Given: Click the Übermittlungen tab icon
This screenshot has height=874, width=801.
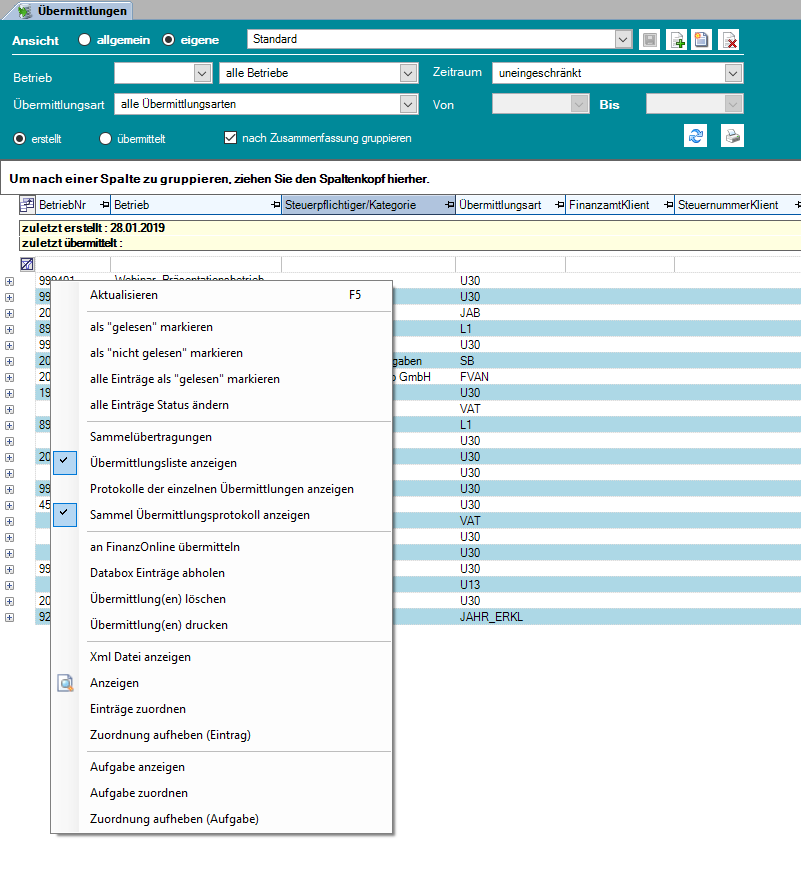Looking at the screenshot, I should [x=25, y=11].
